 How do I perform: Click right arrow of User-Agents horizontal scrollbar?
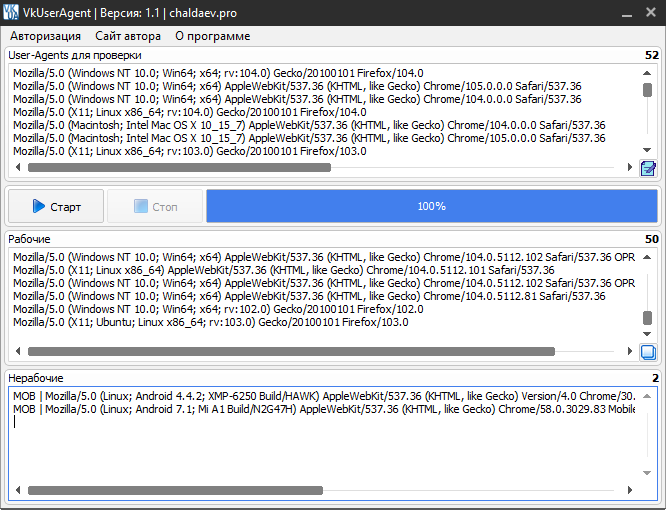click(630, 168)
